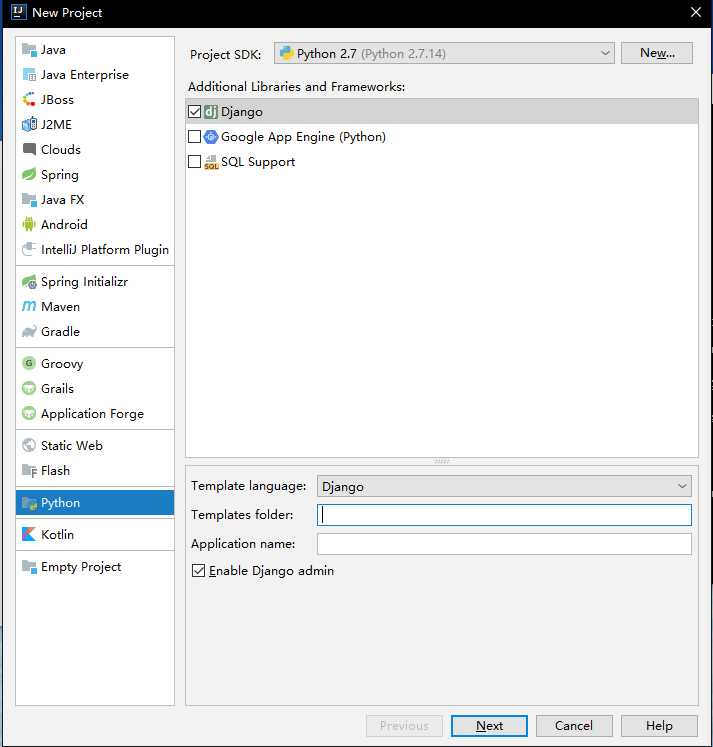Select the Empty Project icon
This screenshot has width=713, height=747.
pyautogui.click(x=29, y=567)
